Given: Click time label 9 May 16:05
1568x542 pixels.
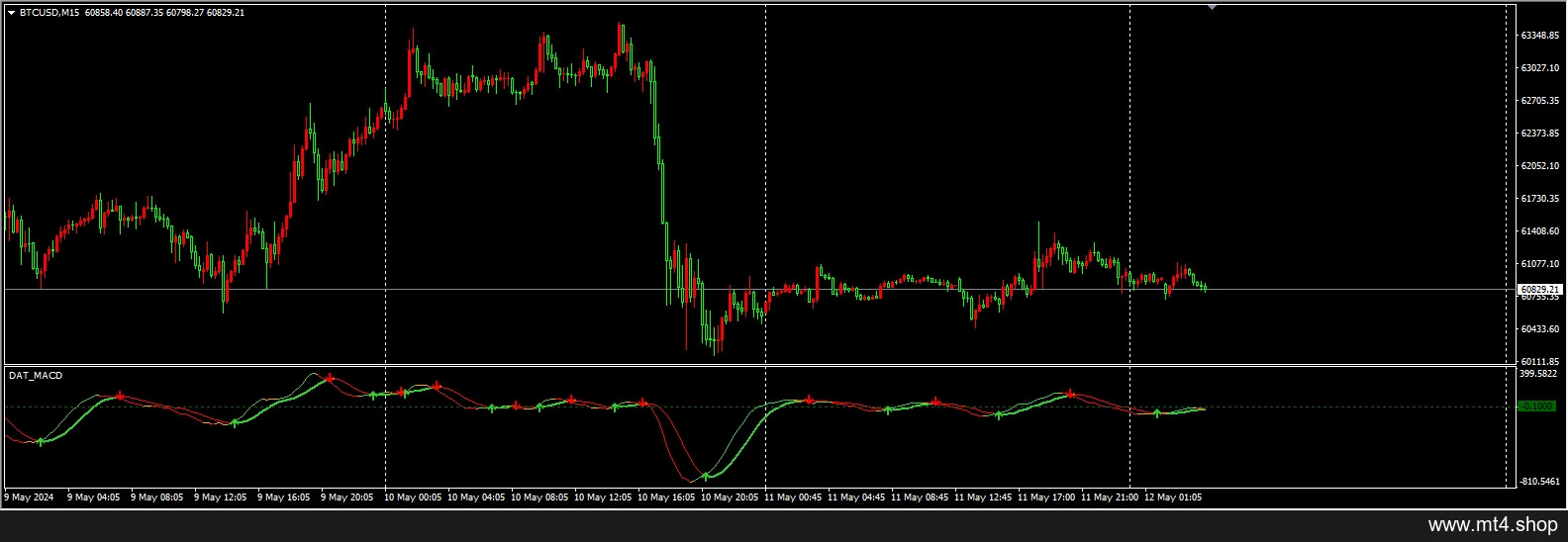Looking at the screenshot, I should (283, 497).
